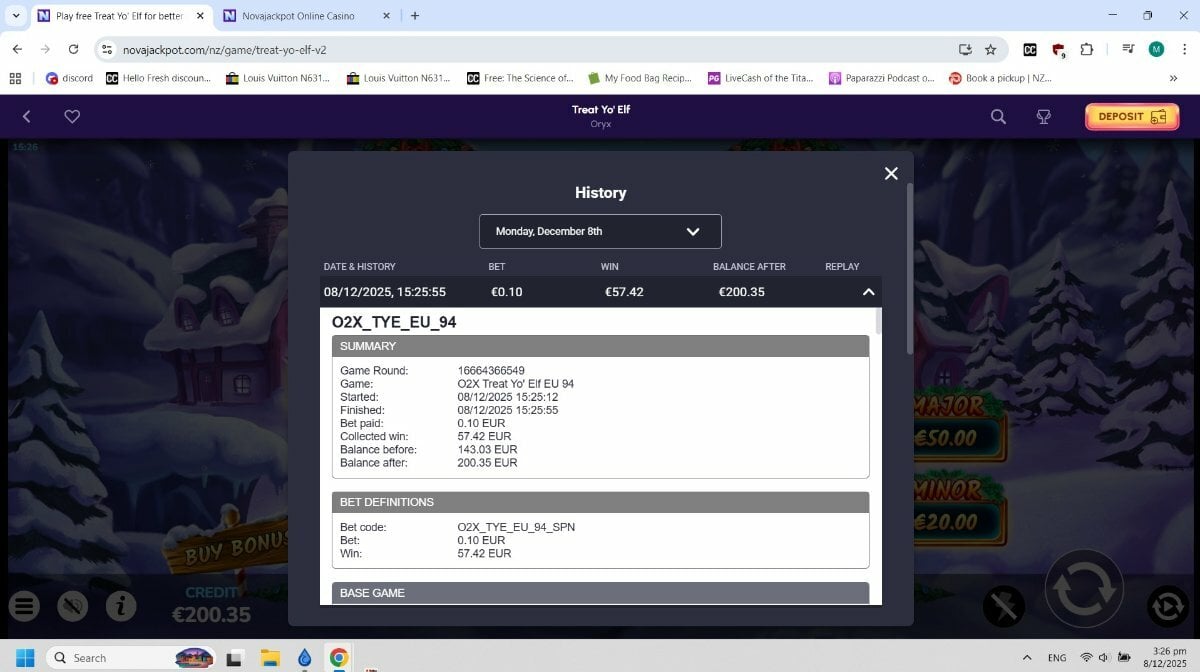Bookmark this page with the star icon
Screen dimensions: 1200x672
coord(990,49)
